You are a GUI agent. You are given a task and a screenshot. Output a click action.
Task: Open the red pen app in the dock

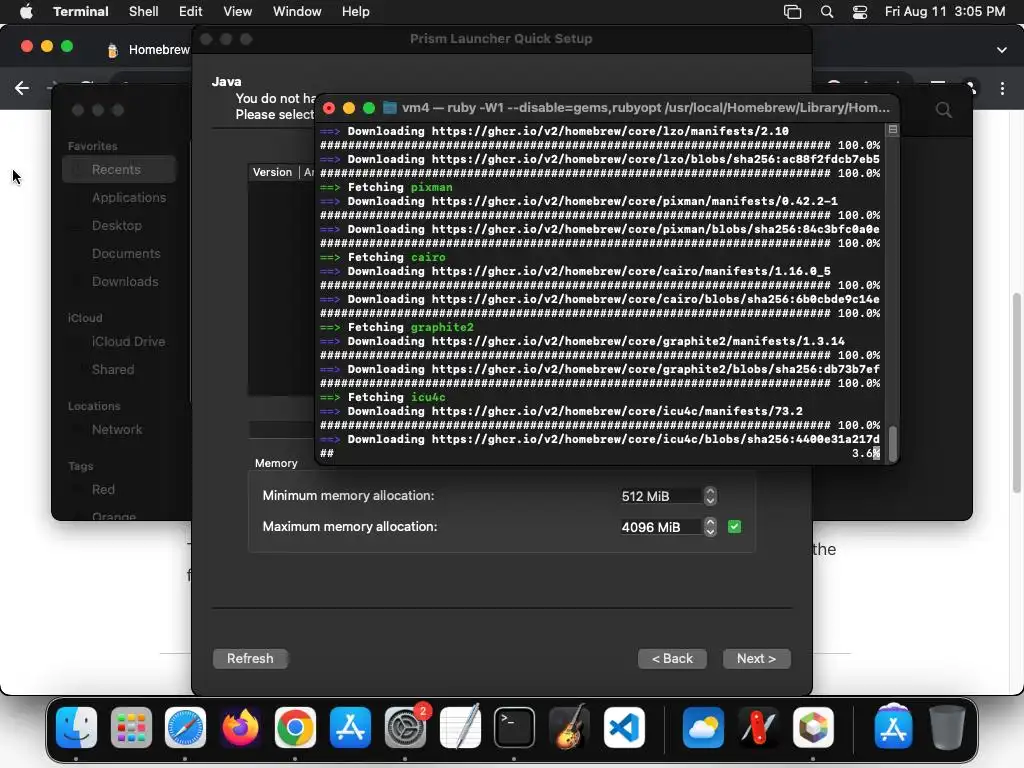[x=758, y=727]
